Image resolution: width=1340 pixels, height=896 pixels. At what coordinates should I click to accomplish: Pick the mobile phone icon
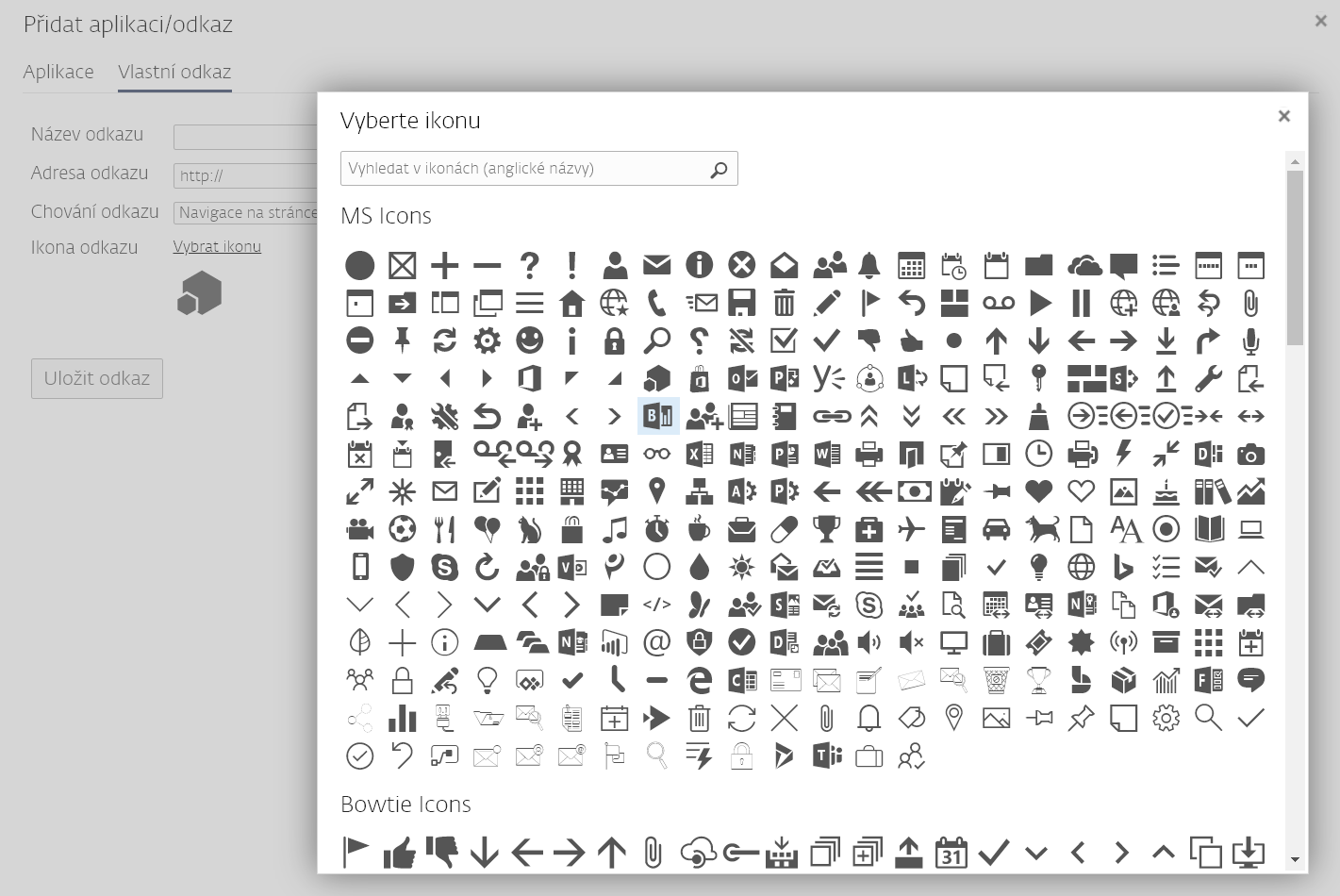359,567
